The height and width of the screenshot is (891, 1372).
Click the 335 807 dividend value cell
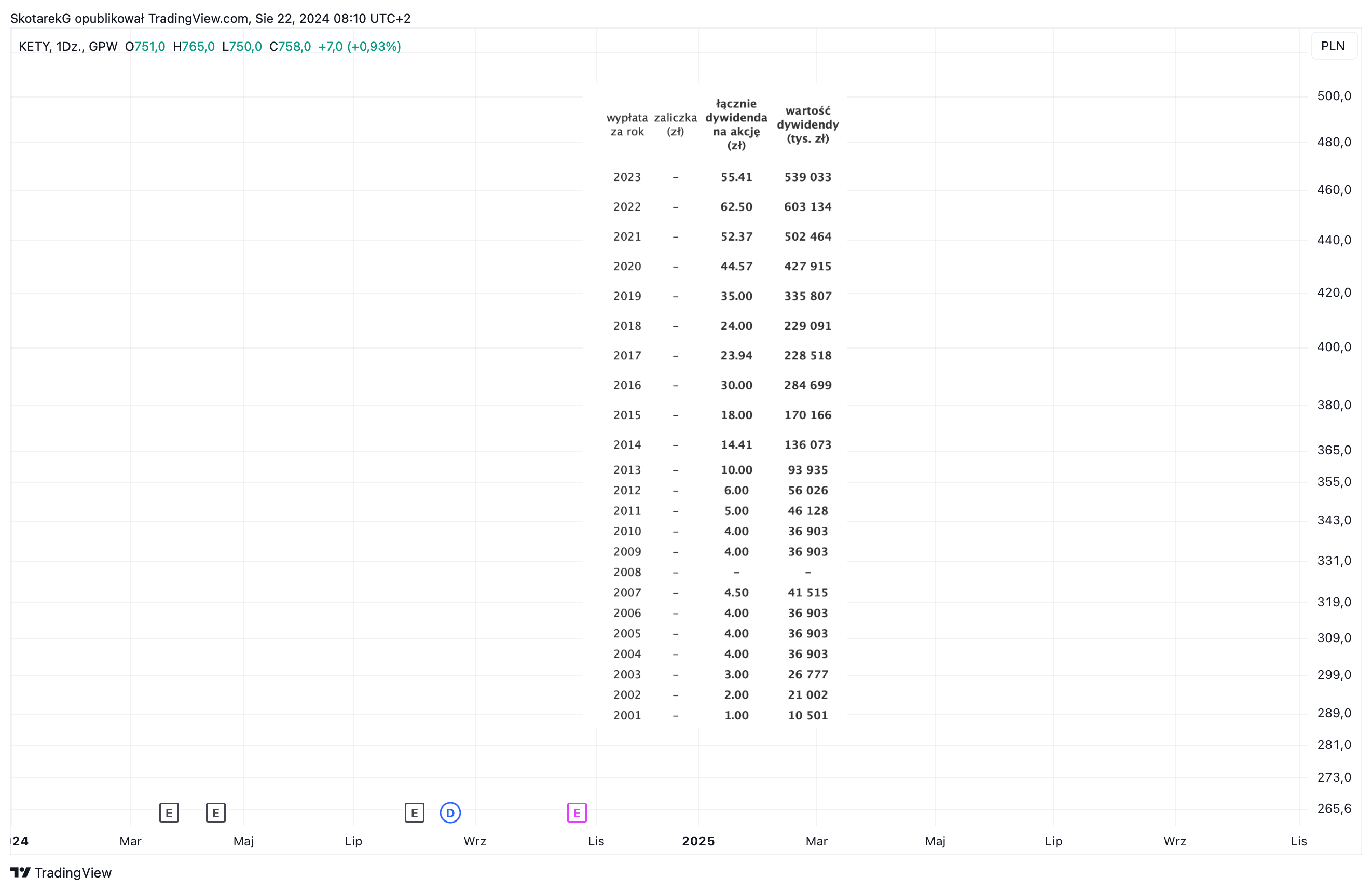coord(807,296)
